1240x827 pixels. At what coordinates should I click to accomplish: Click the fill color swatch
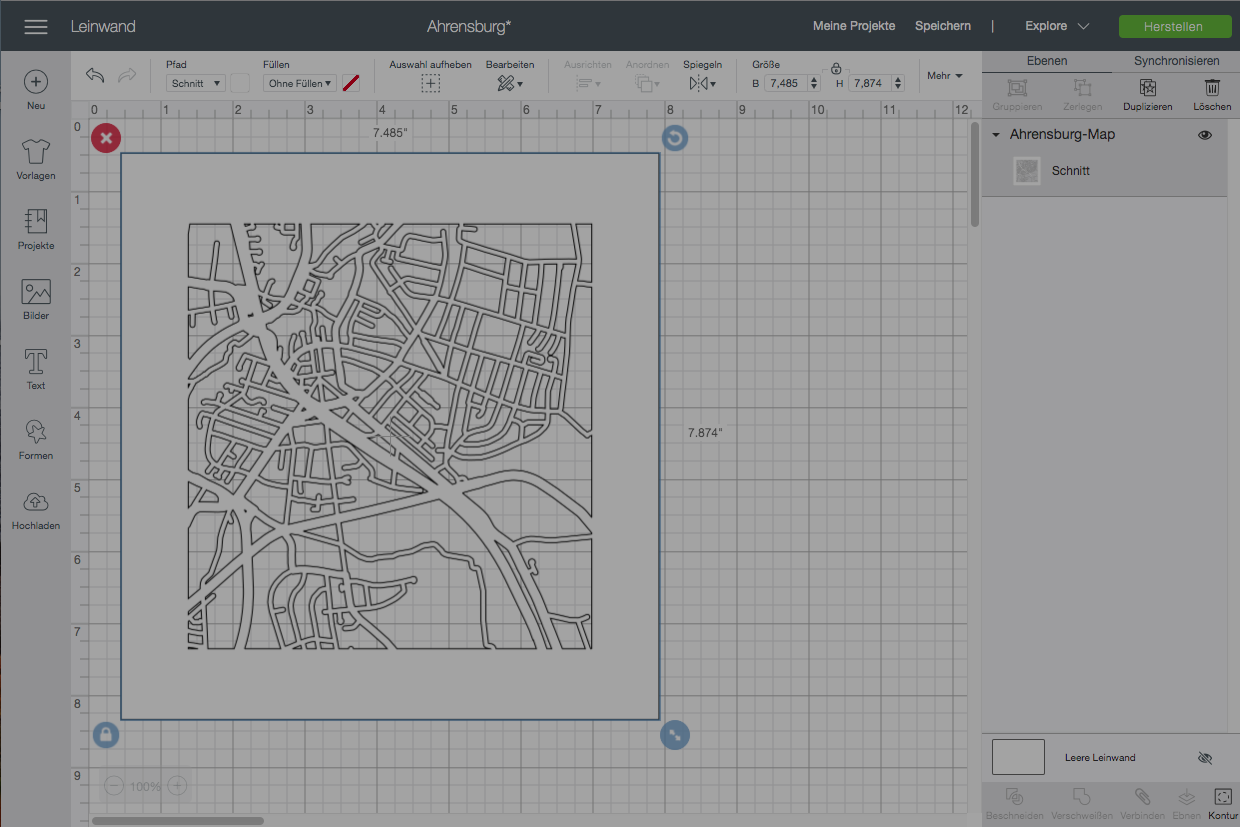tap(351, 84)
